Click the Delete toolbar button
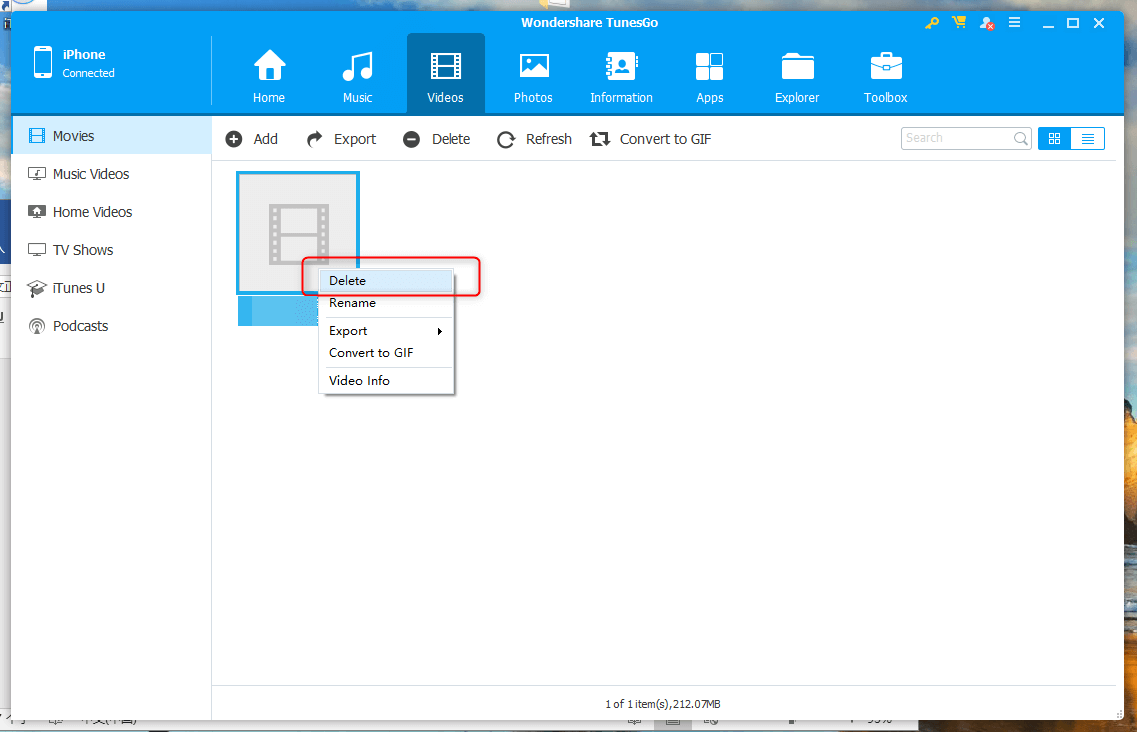Viewport: 1137px width, 732px height. pyautogui.click(x=437, y=139)
